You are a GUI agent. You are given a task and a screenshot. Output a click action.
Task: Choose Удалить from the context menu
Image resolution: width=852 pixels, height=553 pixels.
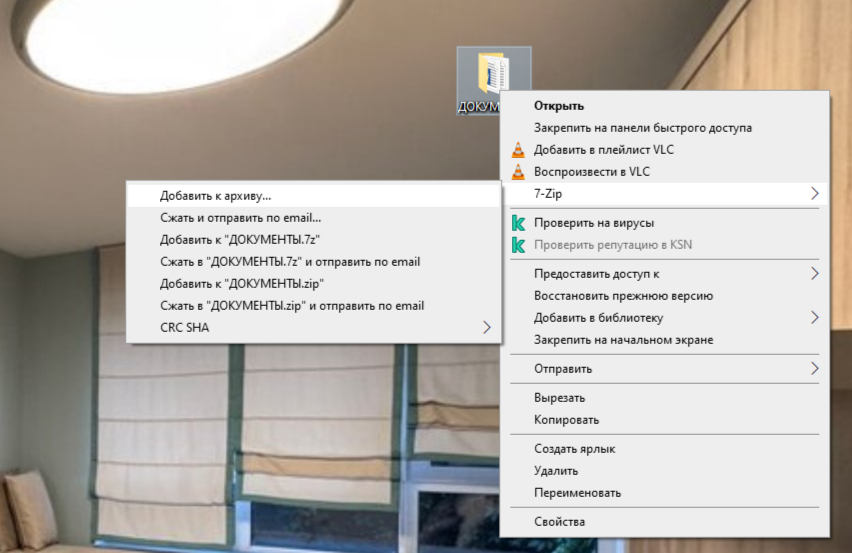[664, 471]
